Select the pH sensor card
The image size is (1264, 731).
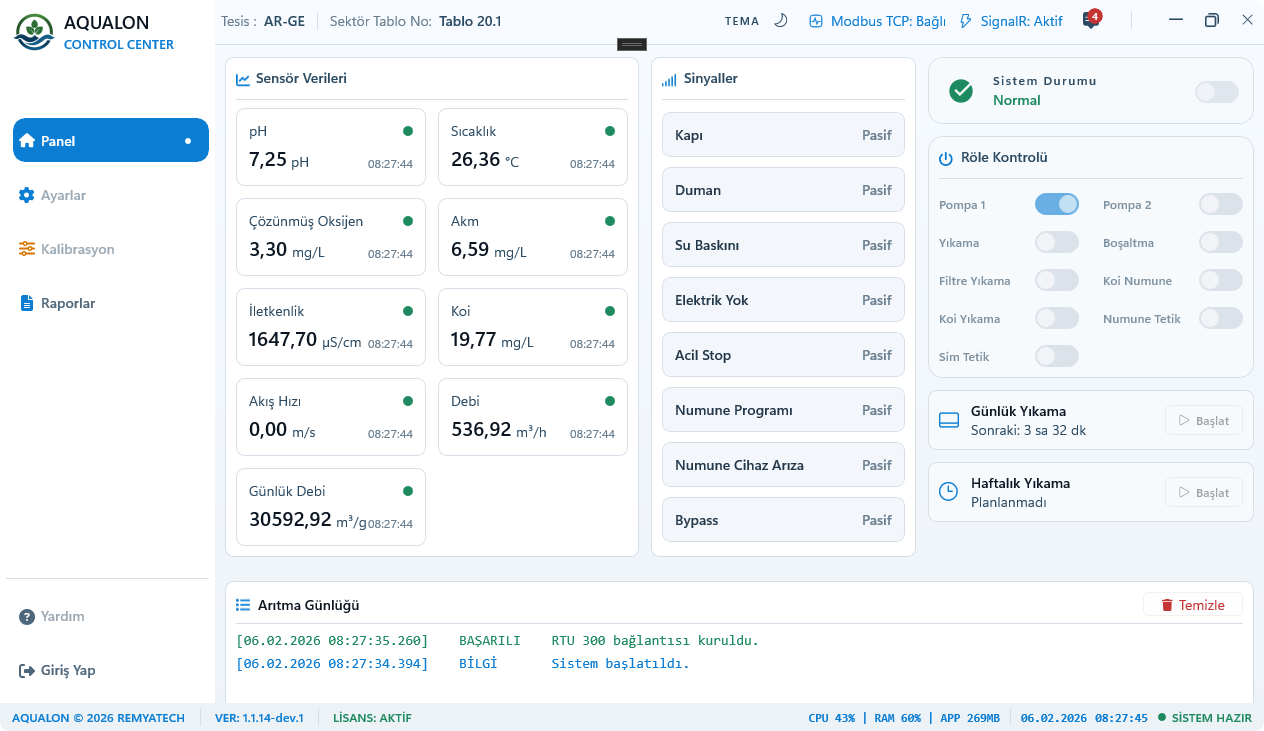coord(330,147)
